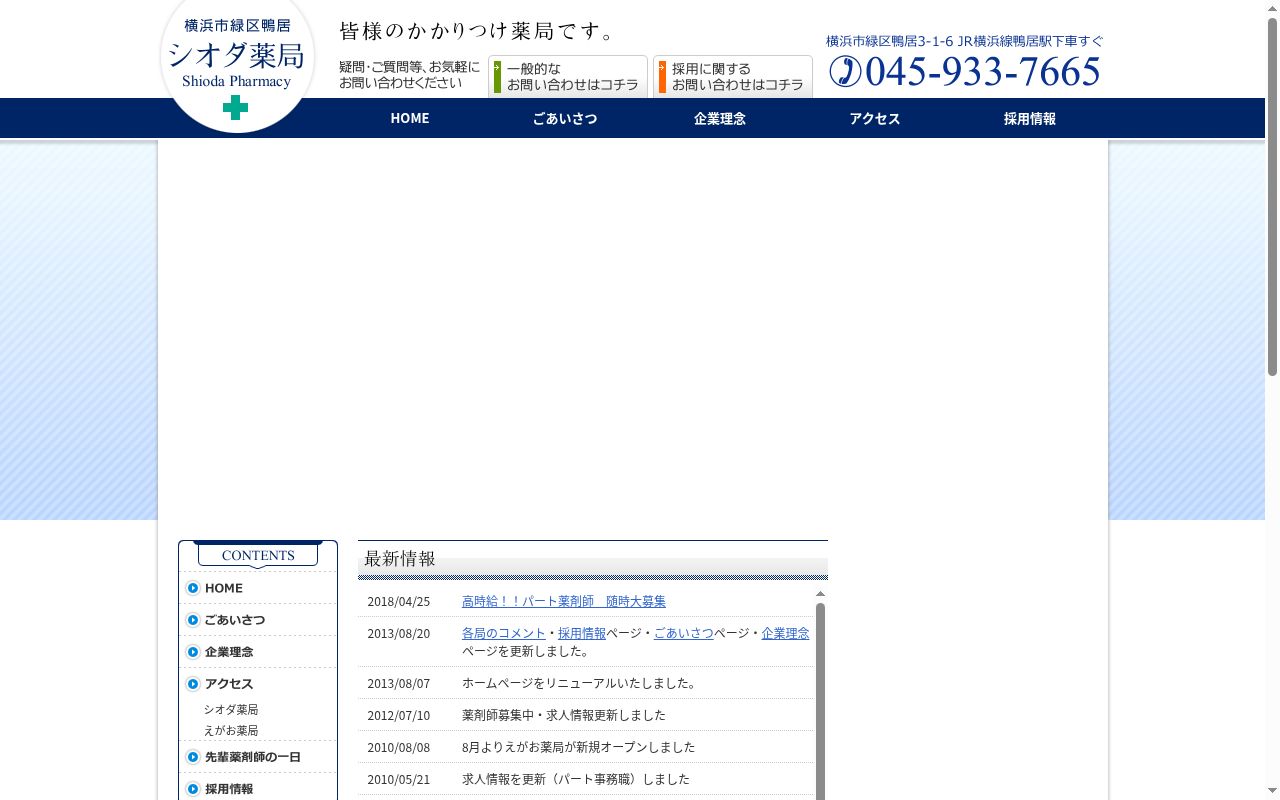Click the address text 横浜市緑区鴨居3-1-6

tap(889, 41)
